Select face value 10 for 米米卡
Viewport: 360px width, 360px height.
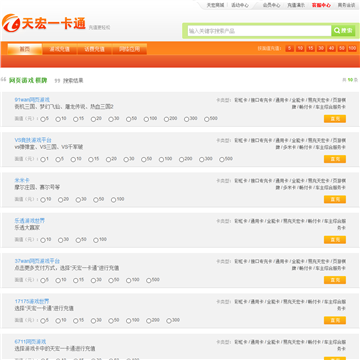tap(43, 200)
